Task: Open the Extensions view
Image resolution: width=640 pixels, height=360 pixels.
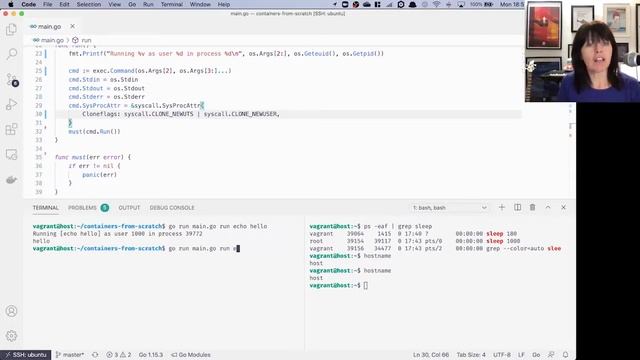Action: [11, 129]
